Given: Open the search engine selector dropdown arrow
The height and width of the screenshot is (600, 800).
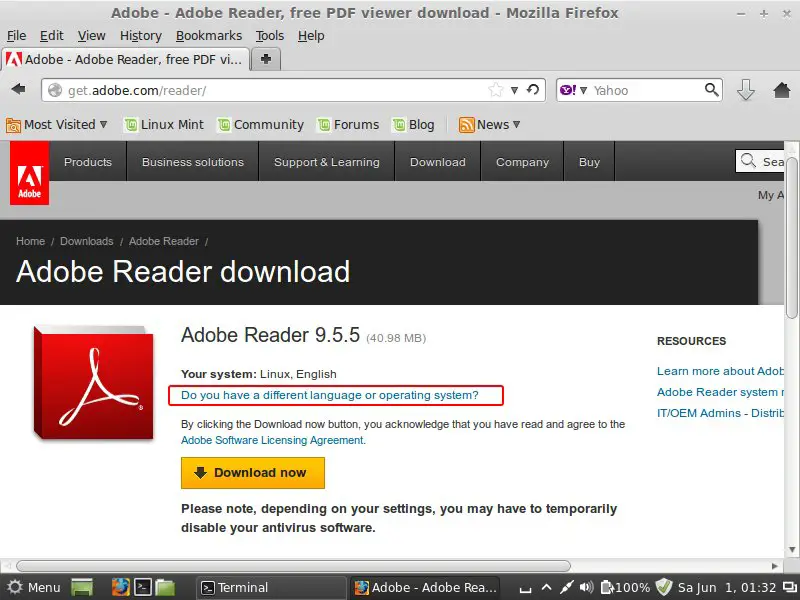Looking at the screenshot, I should pyautogui.click(x=583, y=90).
